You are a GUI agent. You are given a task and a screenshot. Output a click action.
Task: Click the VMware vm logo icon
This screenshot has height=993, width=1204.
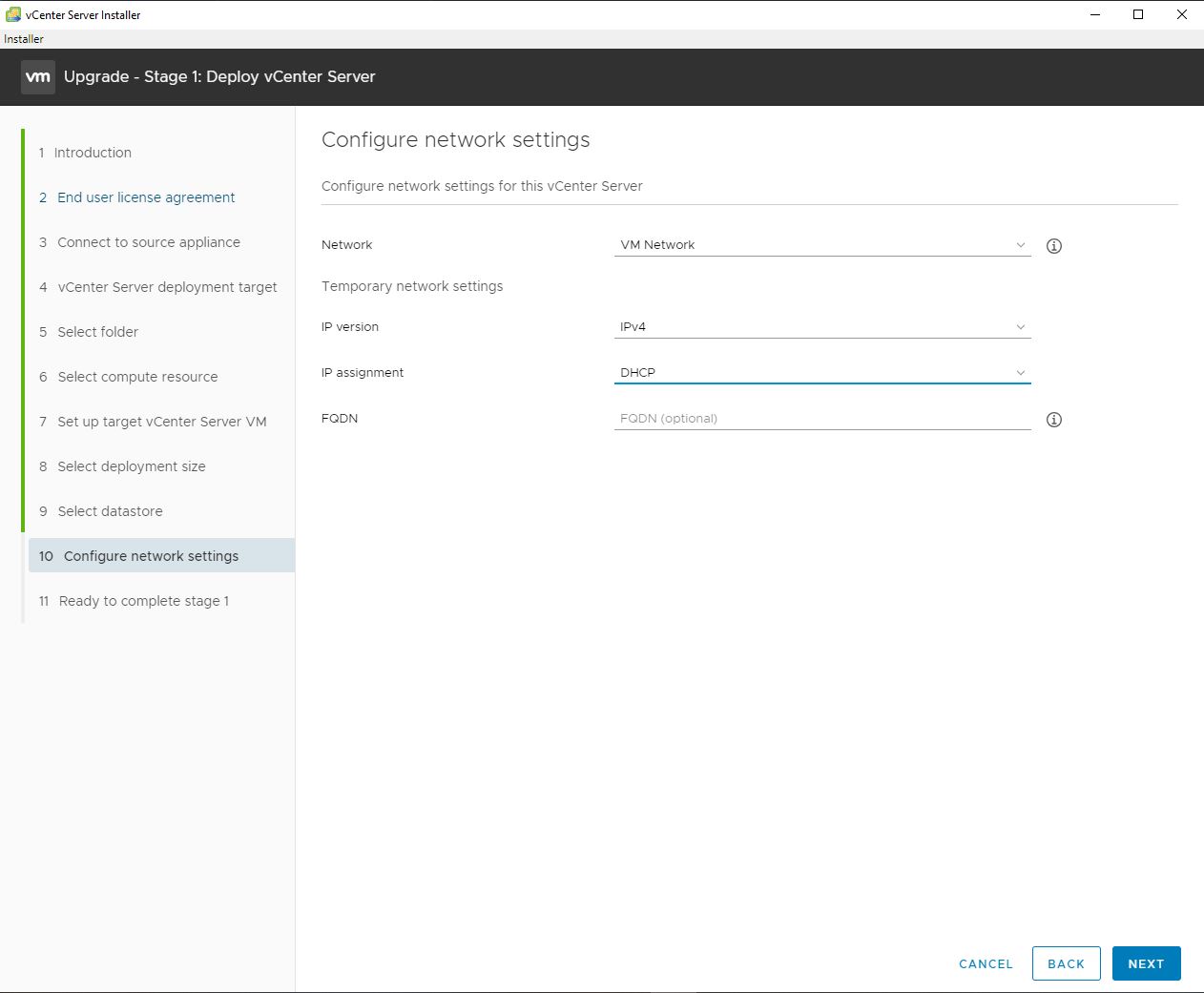pyautogui.click(x=38, y=77)
